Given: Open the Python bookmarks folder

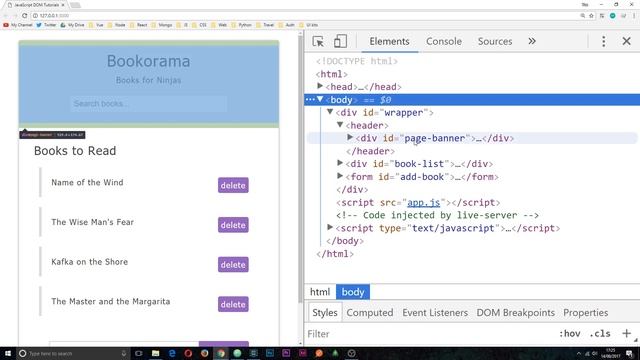Looking at the screenshot, I should click(x=241, y=25).
